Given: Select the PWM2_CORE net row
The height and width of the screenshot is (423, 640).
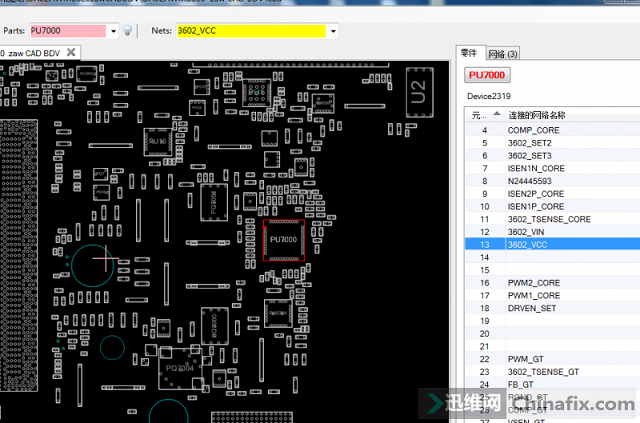Looking at the screenshot, I should click(534, 283).
